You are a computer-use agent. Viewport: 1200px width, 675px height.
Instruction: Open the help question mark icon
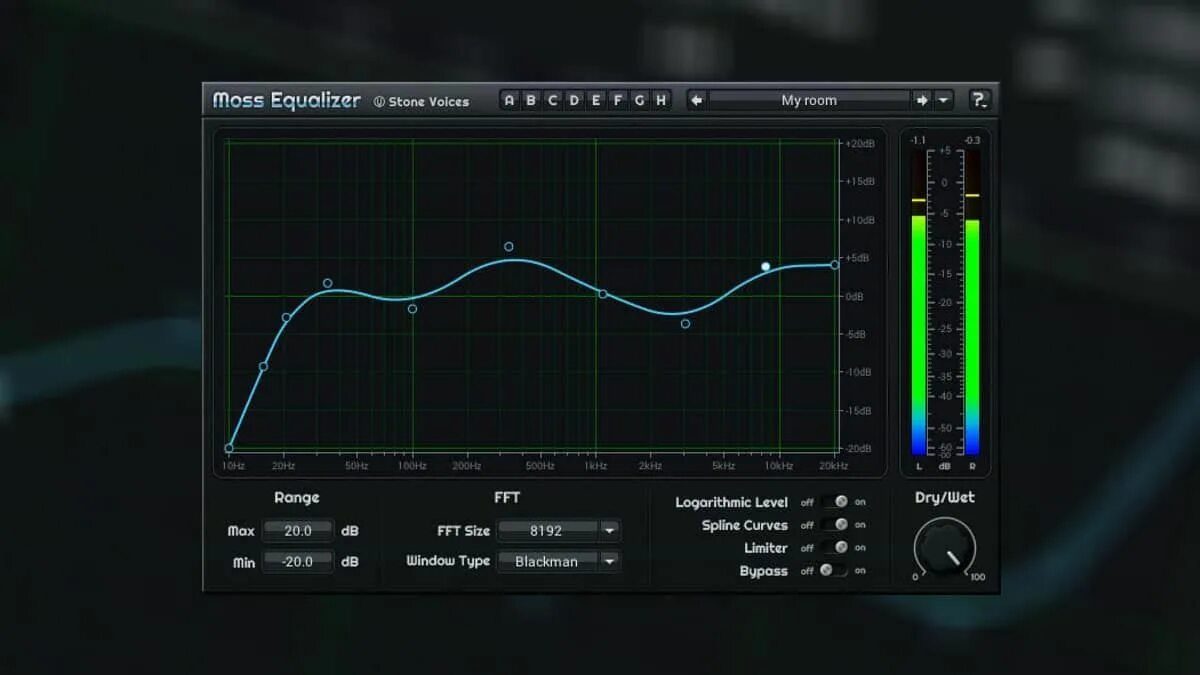click(980, 99)
